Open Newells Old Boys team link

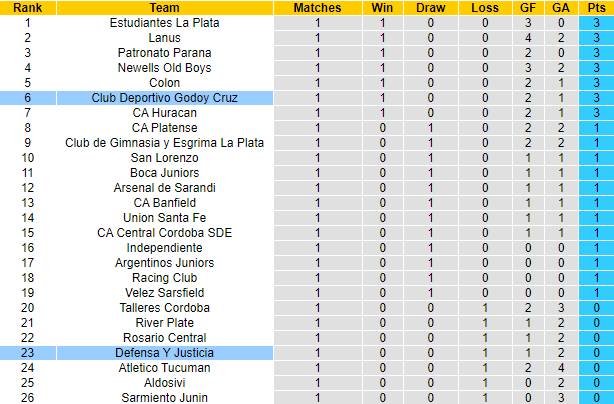click(164, 68)
